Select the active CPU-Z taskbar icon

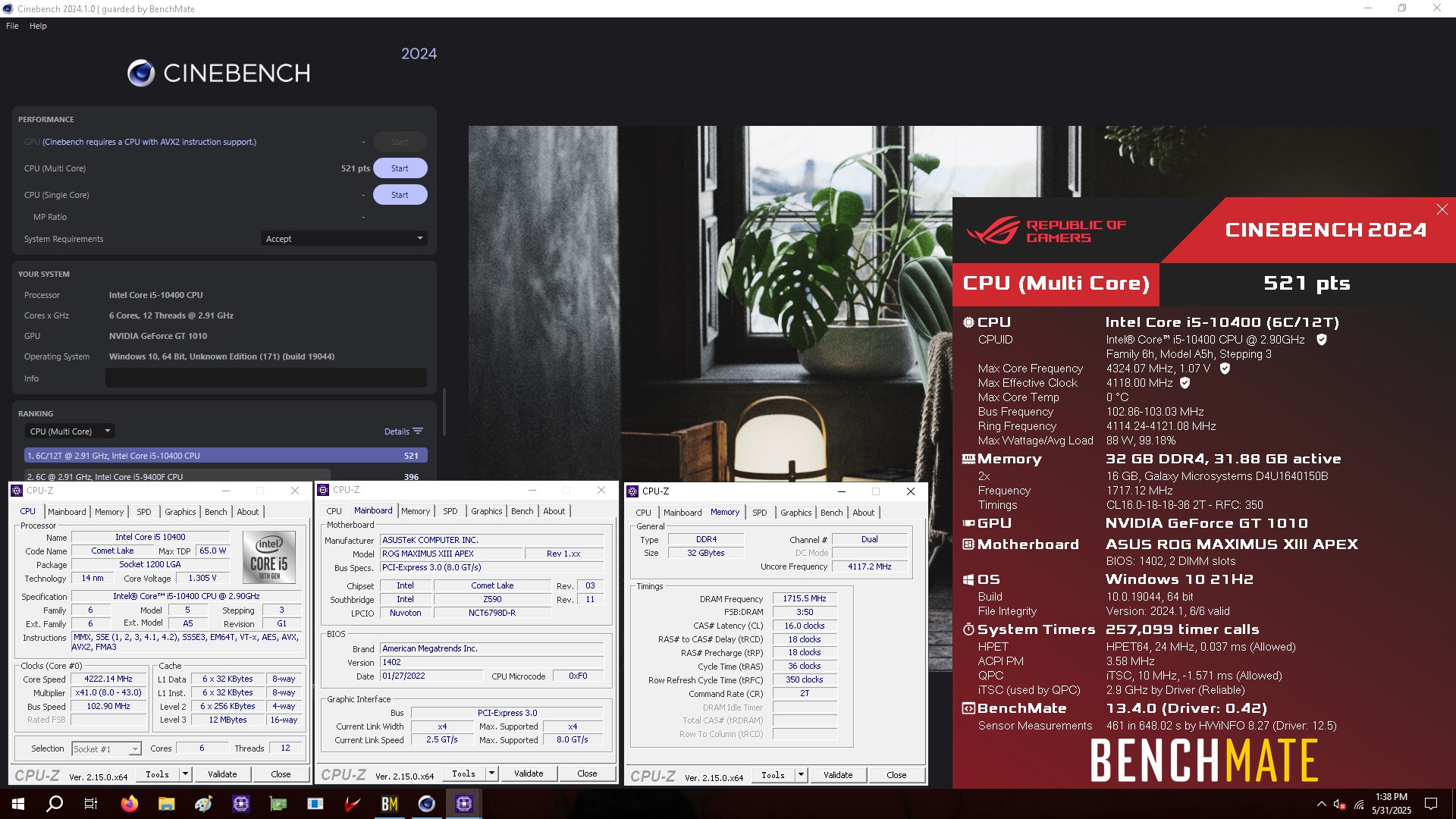(x=464, y=804)
